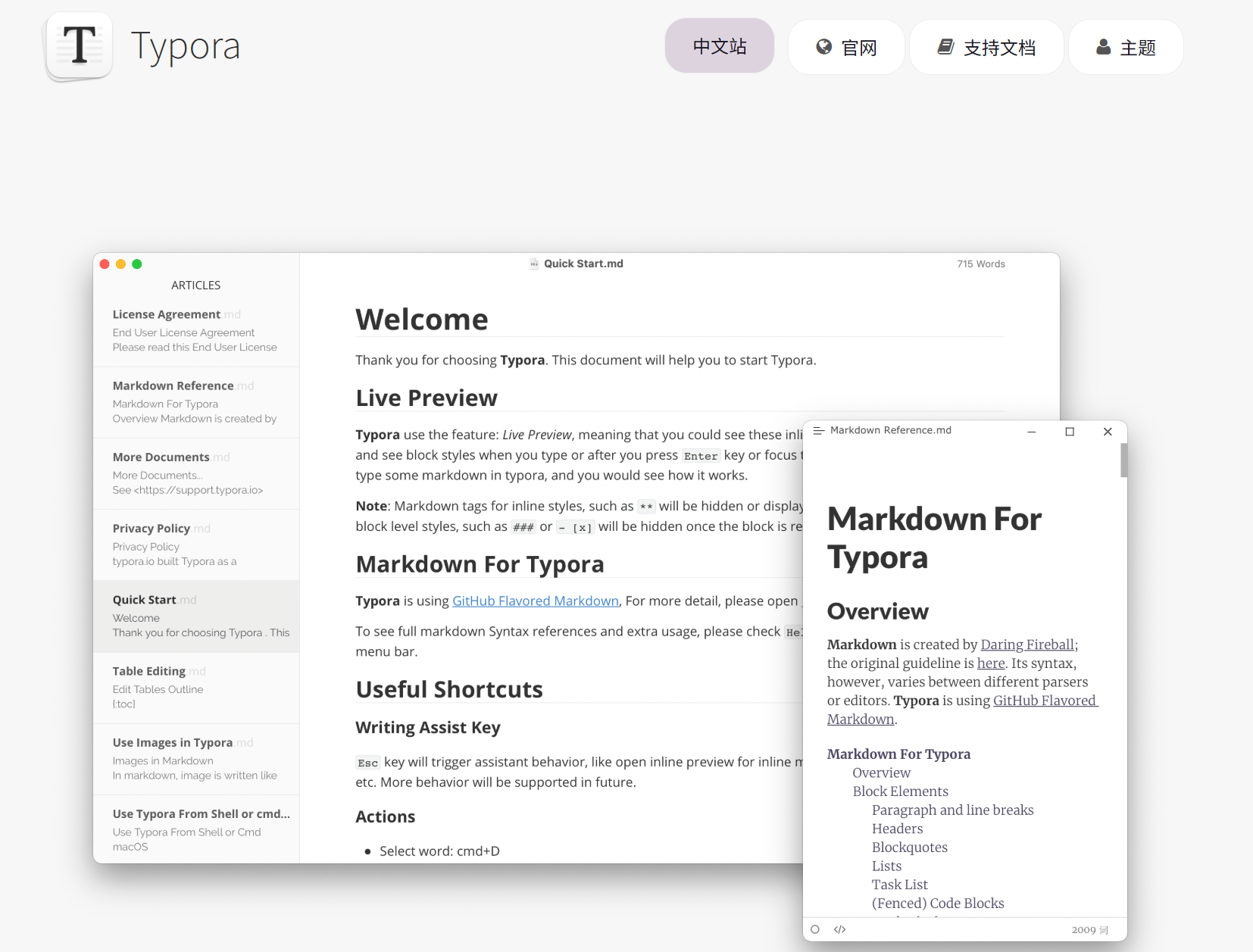Screen dimensions: 1253x952
Task: Minimize the Markdown Reference.md window
Action: click(x=1031, y=432)
